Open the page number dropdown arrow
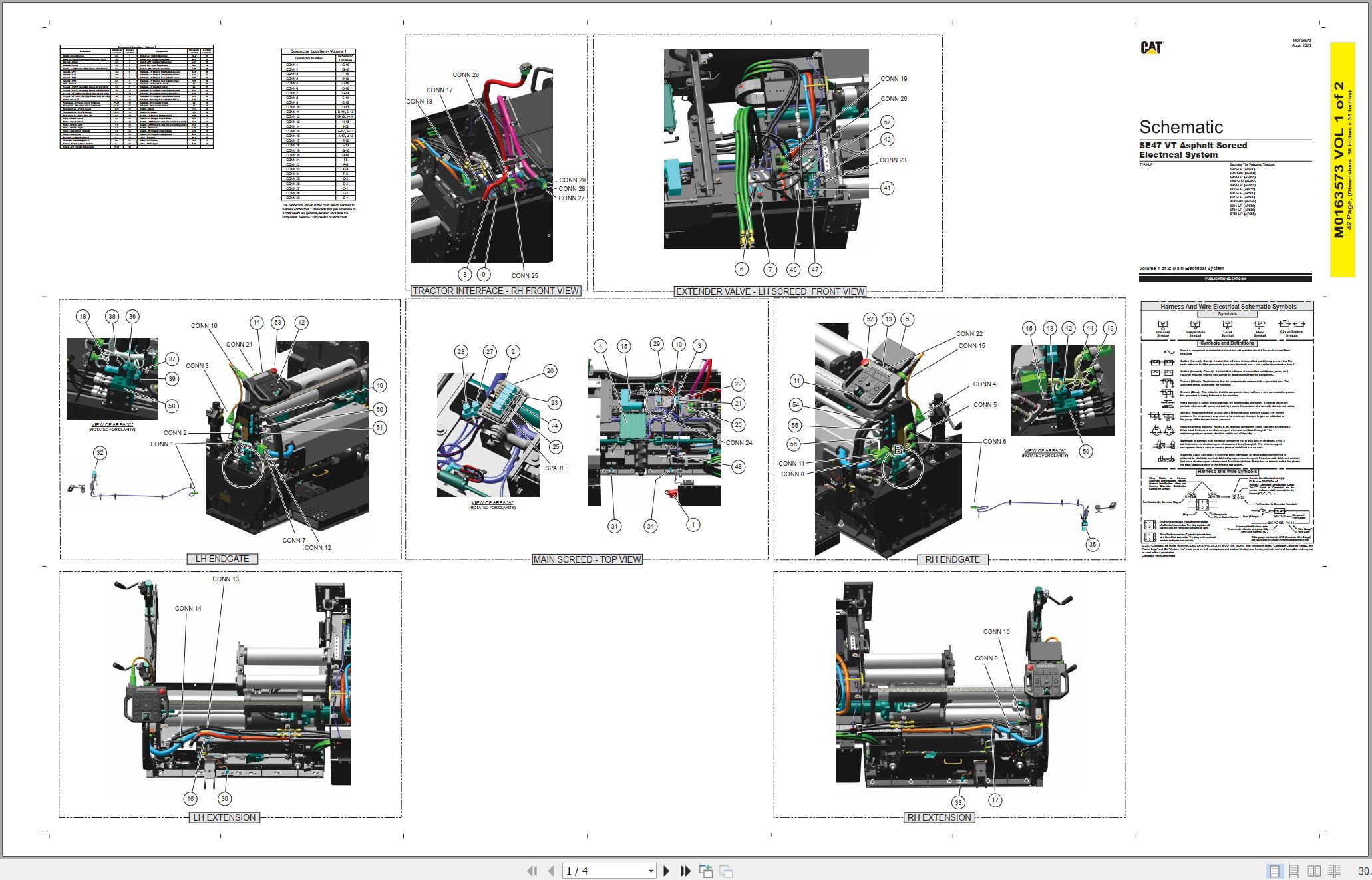The width and height of the screenshot is (1372, 880). [651, 871]
